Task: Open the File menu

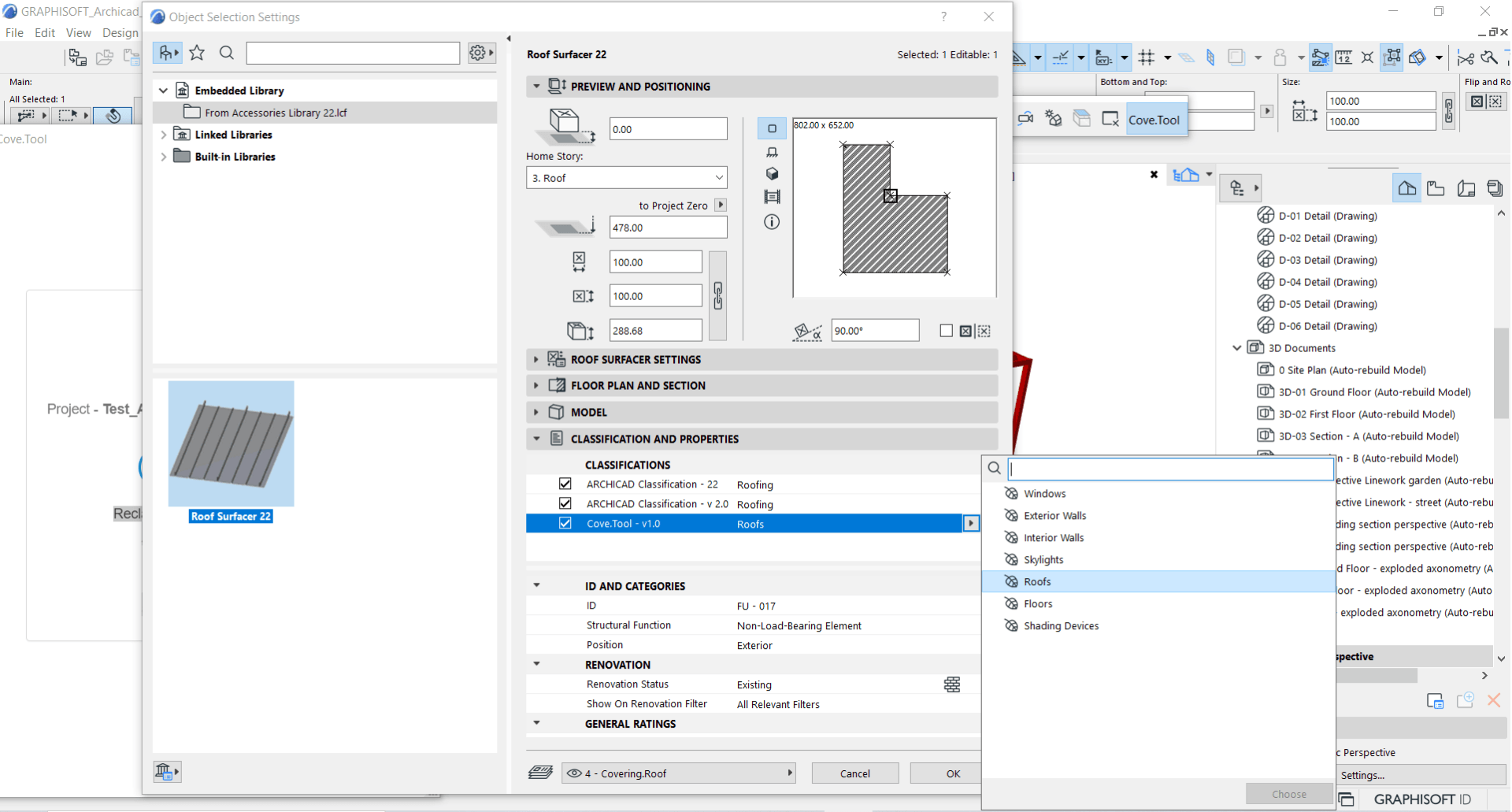Action: point(14,33)
